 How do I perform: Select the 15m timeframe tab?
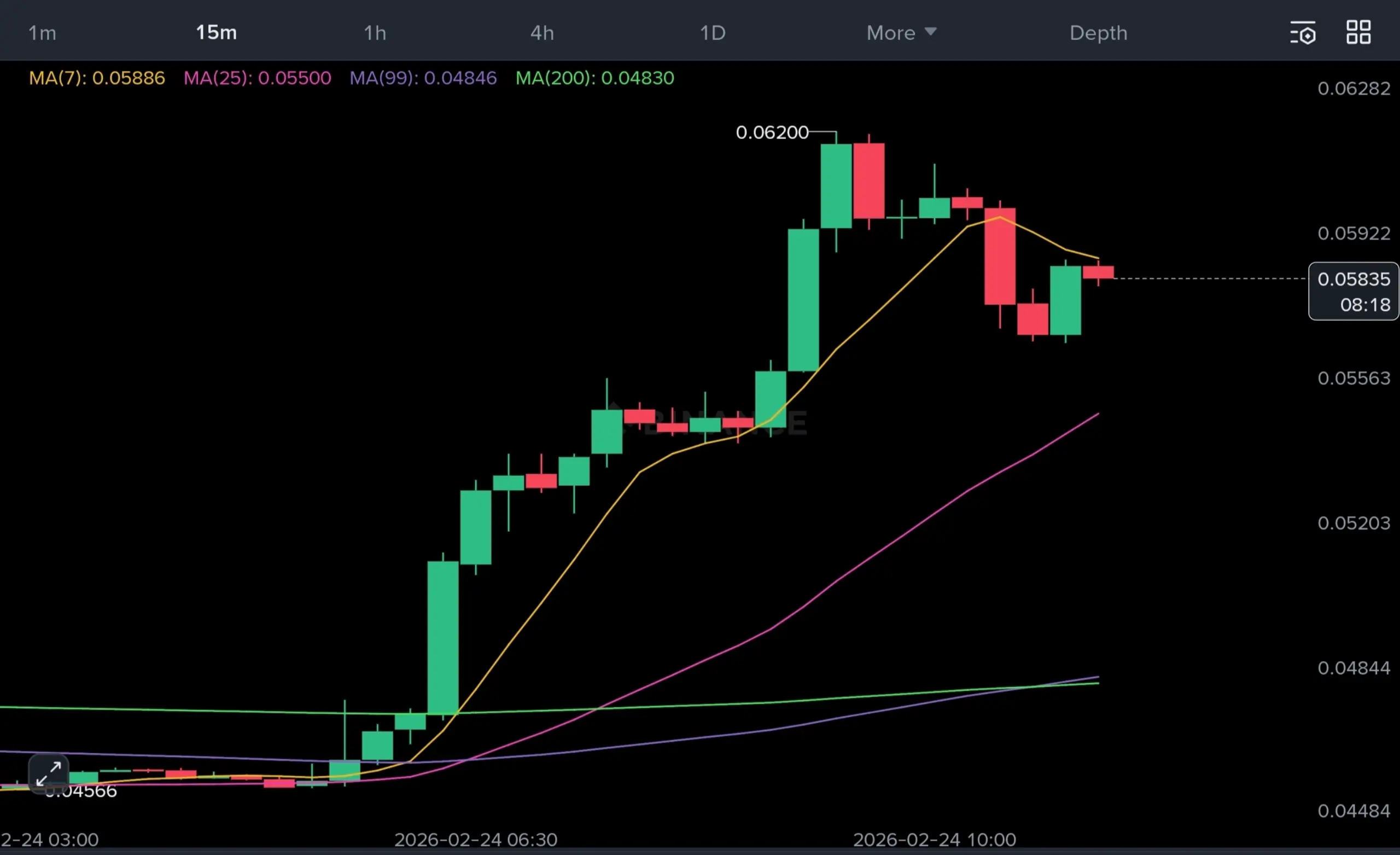[x=216, y=33]
